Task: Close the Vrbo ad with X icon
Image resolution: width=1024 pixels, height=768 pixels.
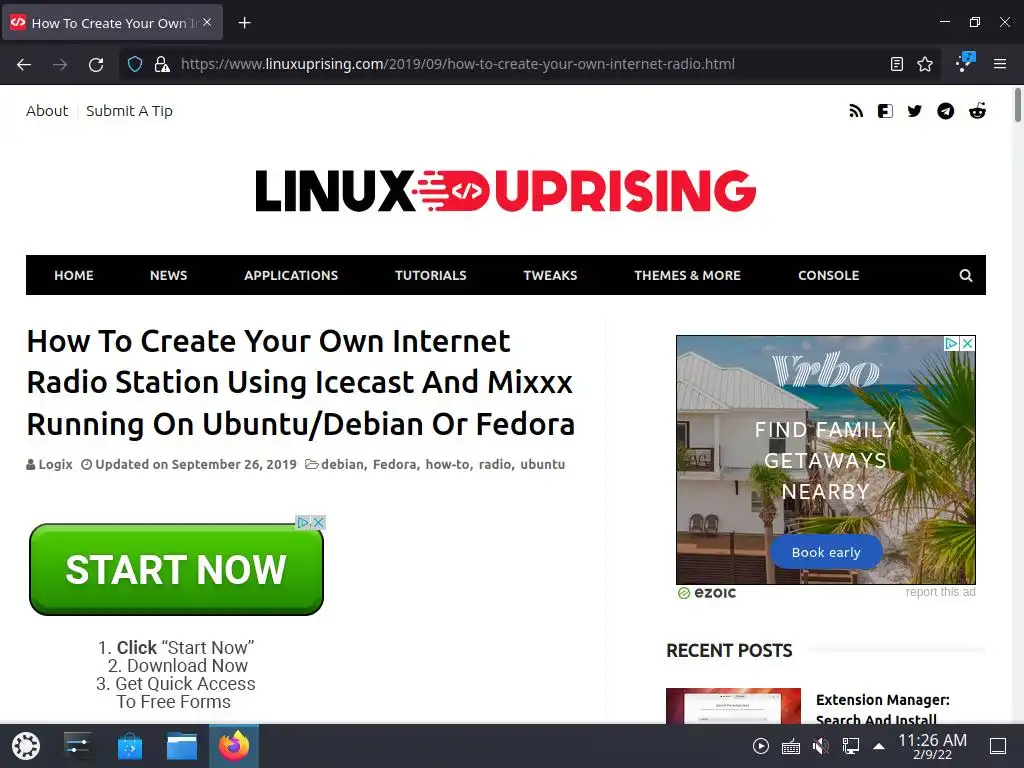Action: (x=968, y=344)
